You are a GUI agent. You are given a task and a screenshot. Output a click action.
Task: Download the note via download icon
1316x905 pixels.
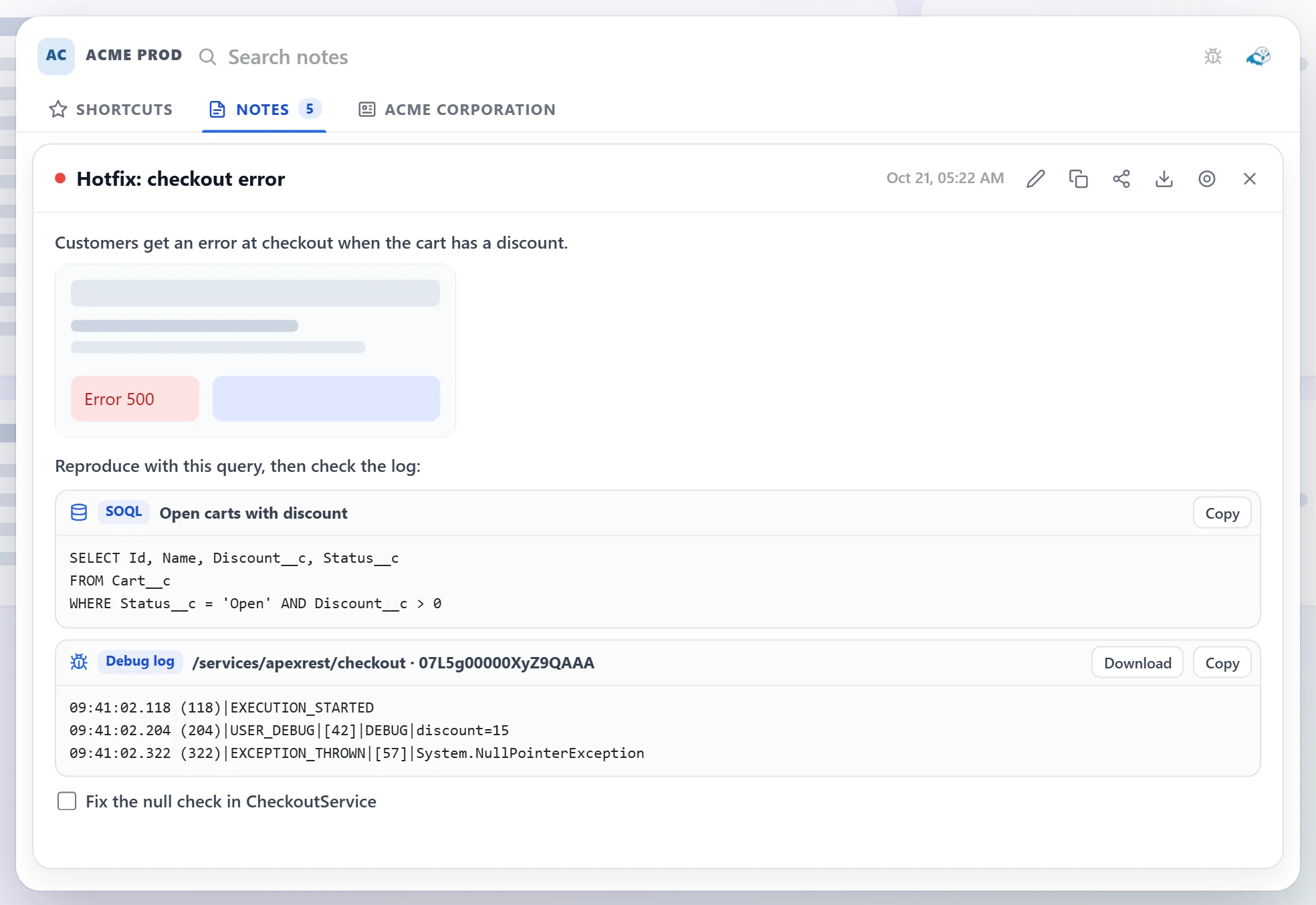tap(1164, 178)
